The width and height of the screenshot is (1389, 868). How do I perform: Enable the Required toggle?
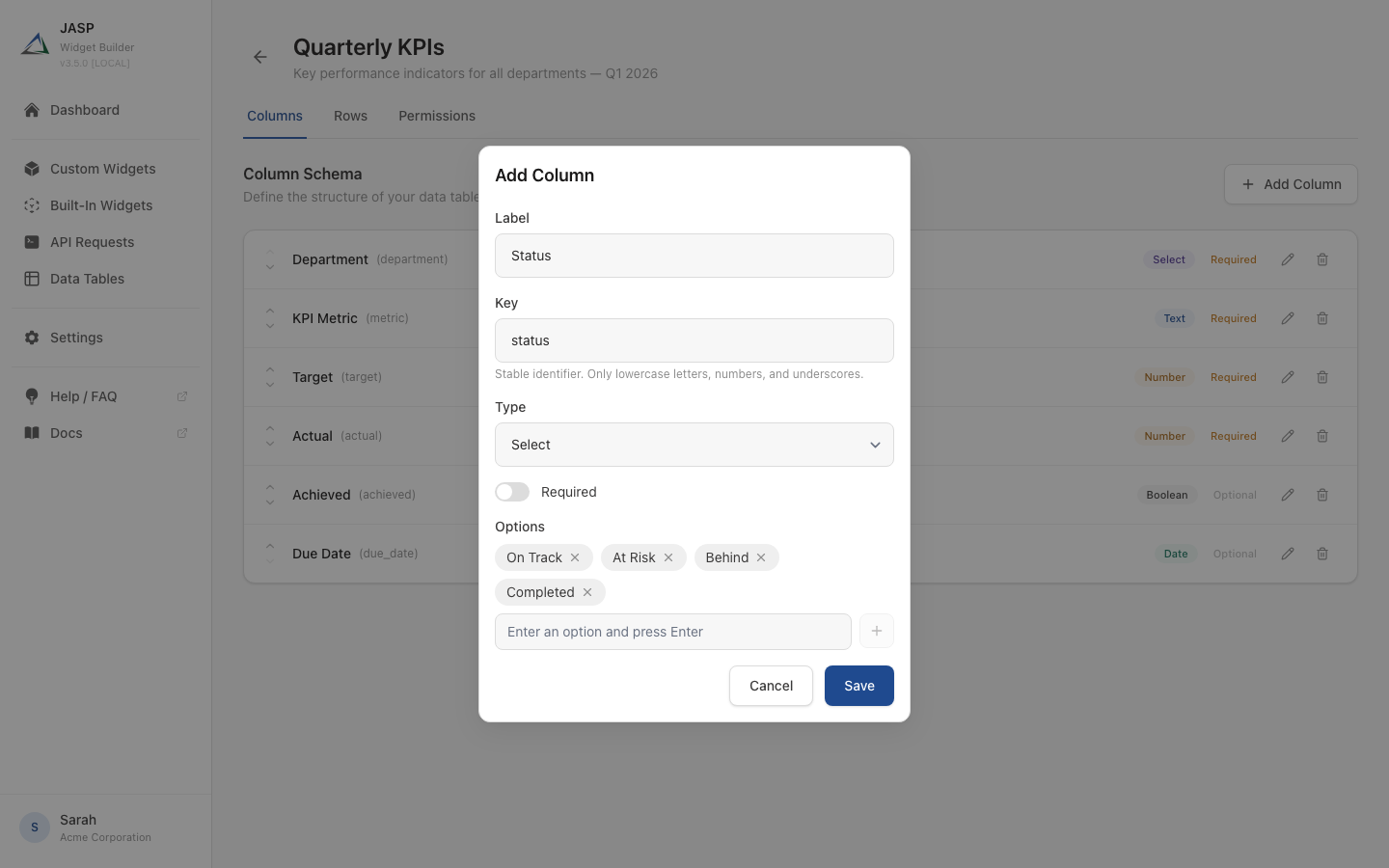click(x=512, y=492)
